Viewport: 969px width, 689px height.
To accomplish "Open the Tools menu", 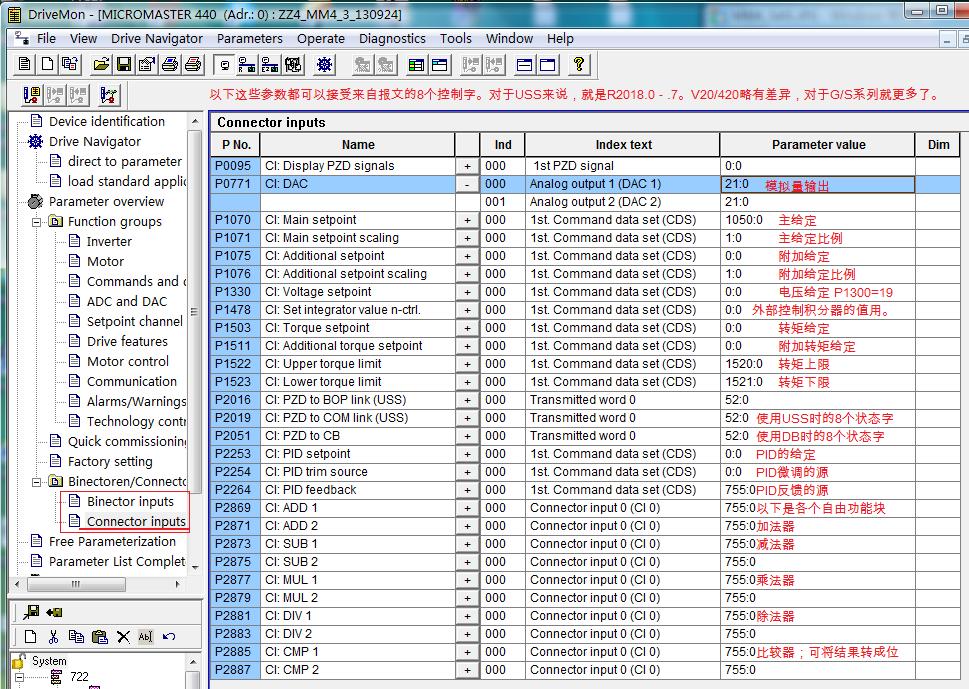I will (455, 38).
